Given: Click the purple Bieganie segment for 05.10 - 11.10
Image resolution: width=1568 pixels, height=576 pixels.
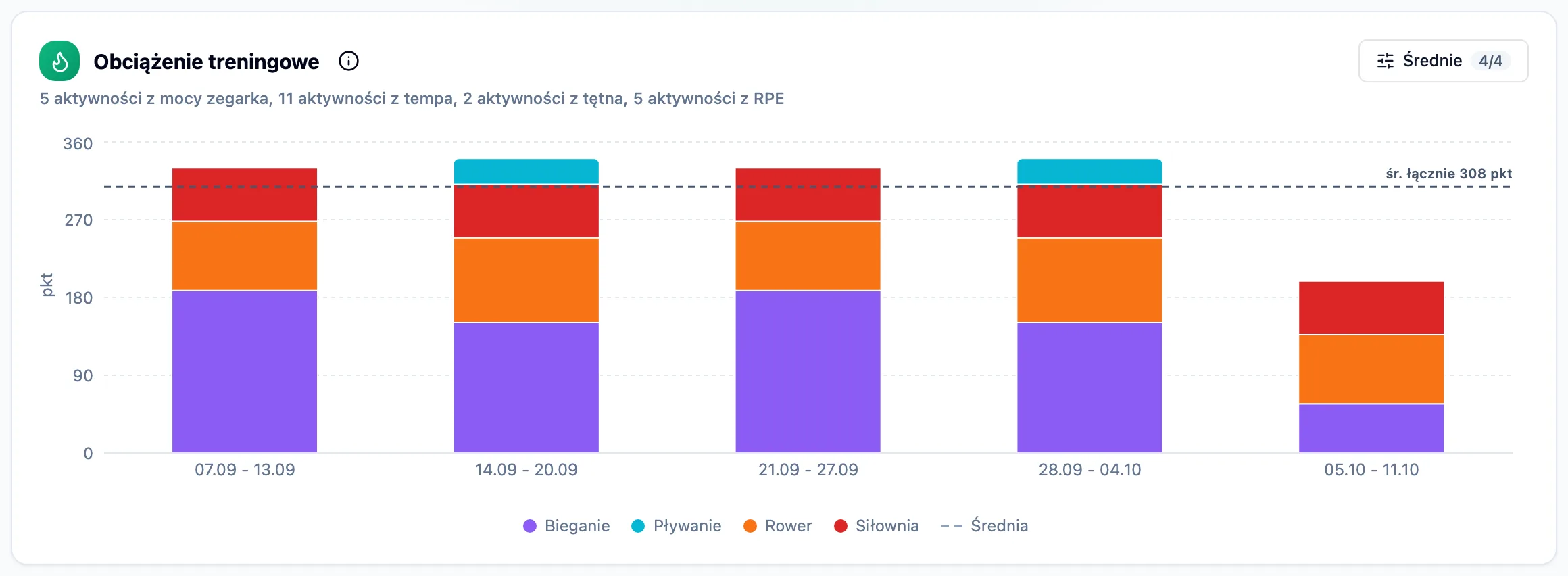Looking at the screenshot, I should click(1371, 429).
